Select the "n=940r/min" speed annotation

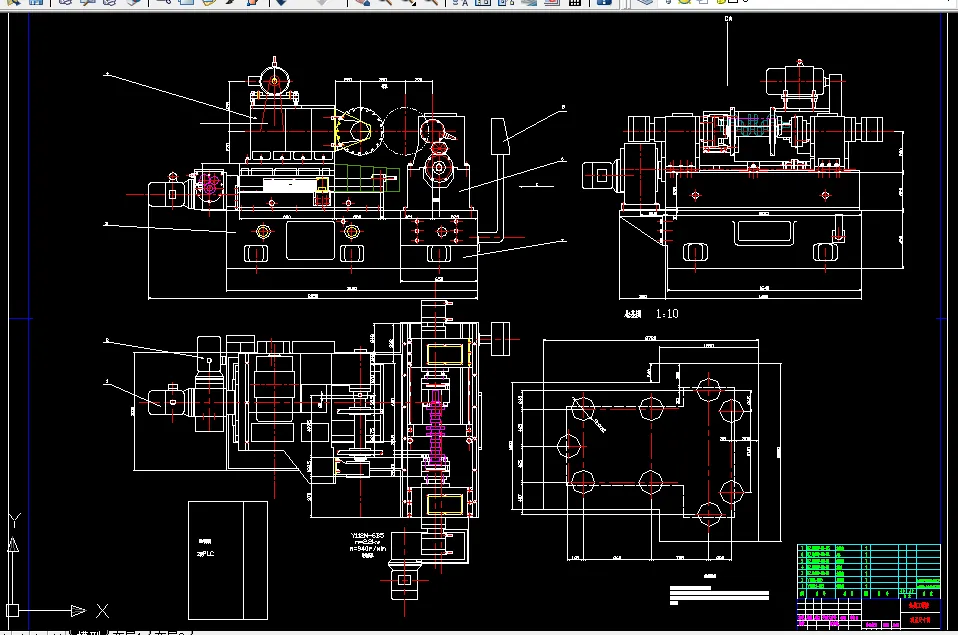pos(368,549)
